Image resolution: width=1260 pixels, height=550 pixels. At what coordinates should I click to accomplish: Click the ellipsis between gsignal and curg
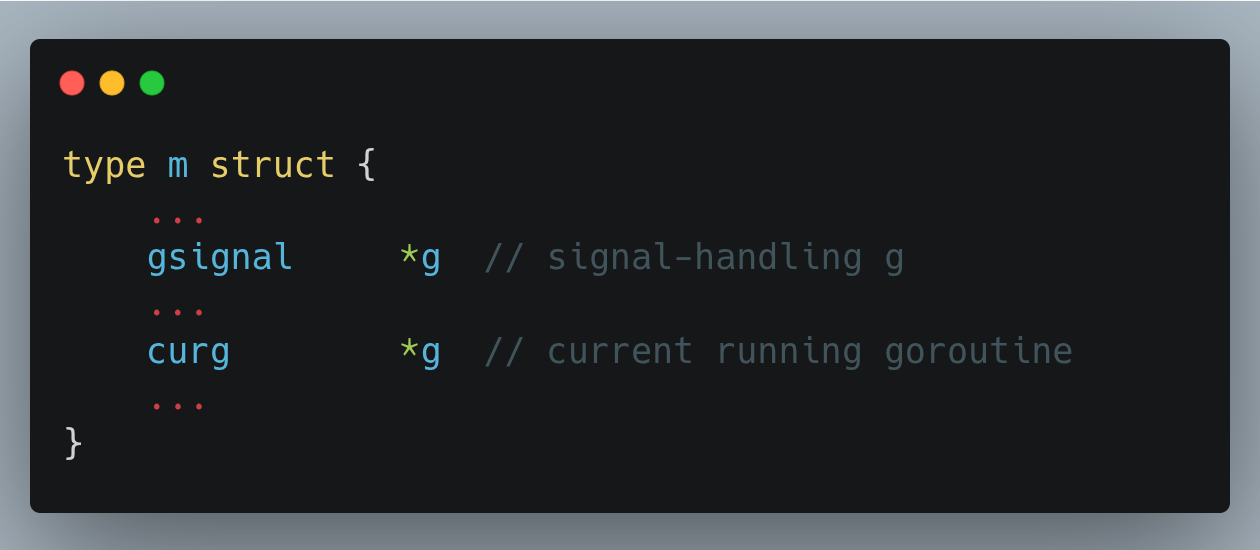point(178,312)
